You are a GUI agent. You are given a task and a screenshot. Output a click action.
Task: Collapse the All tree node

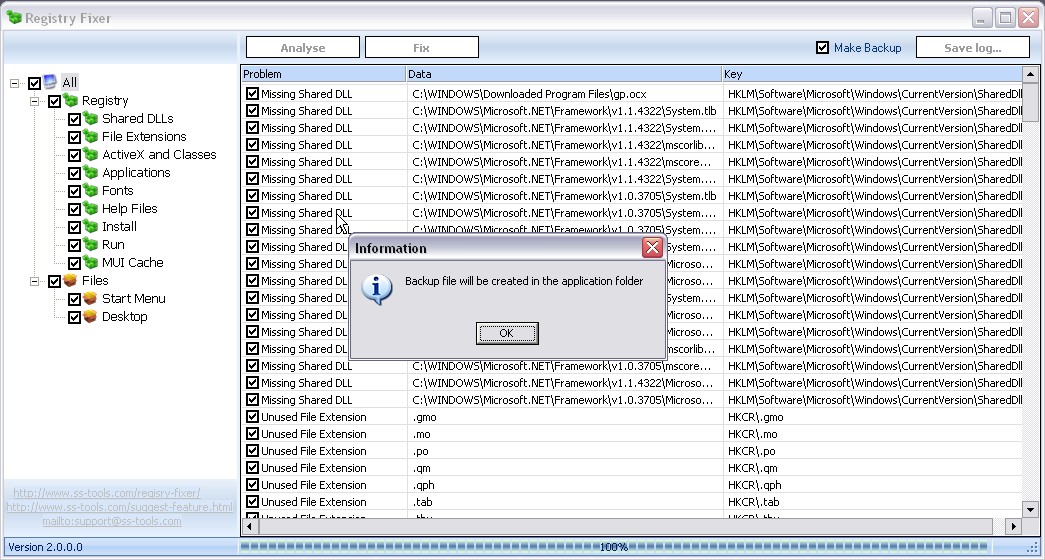pos(15,83)
